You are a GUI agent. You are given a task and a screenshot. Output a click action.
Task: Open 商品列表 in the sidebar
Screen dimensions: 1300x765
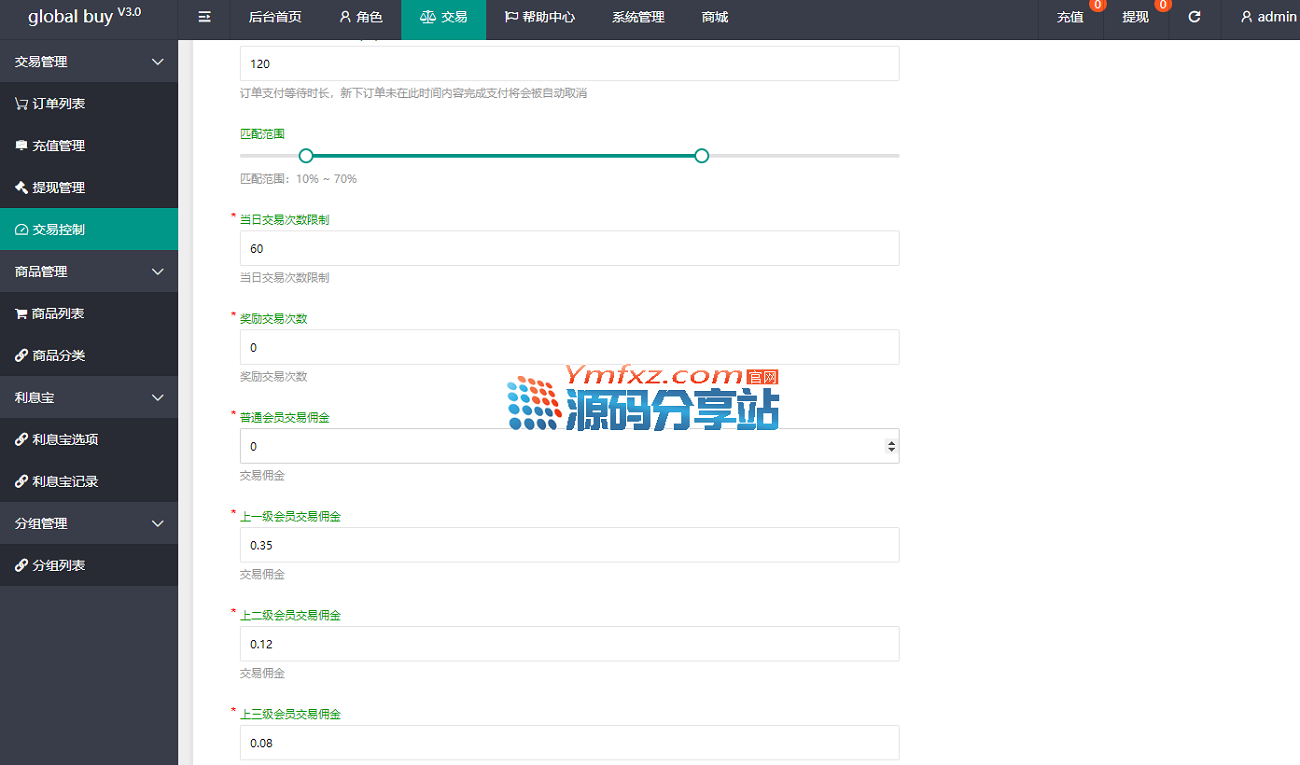pos(58,314)
